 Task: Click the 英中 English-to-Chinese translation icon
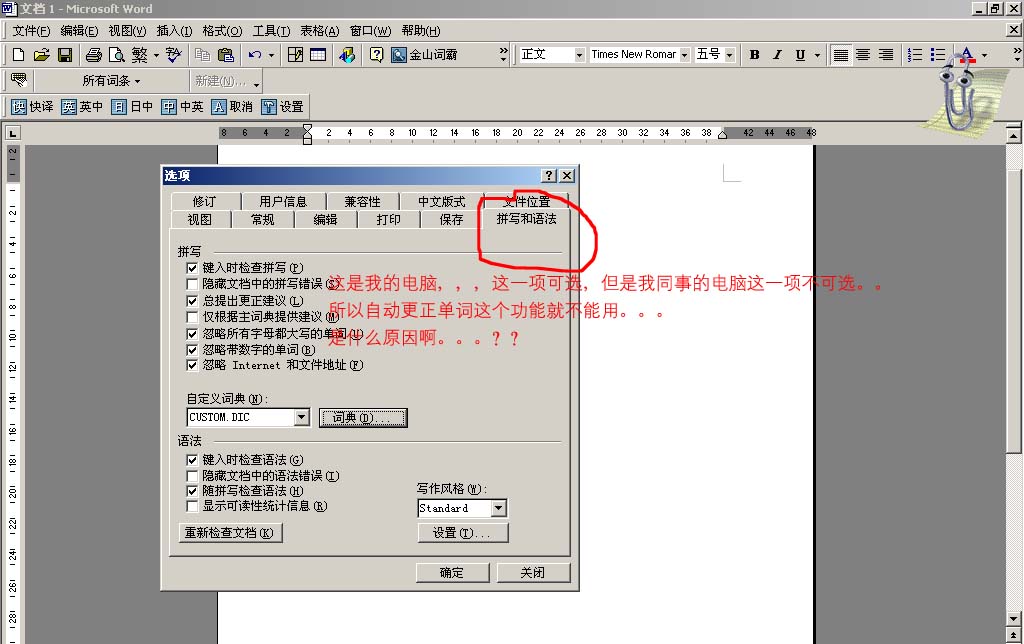82,106
